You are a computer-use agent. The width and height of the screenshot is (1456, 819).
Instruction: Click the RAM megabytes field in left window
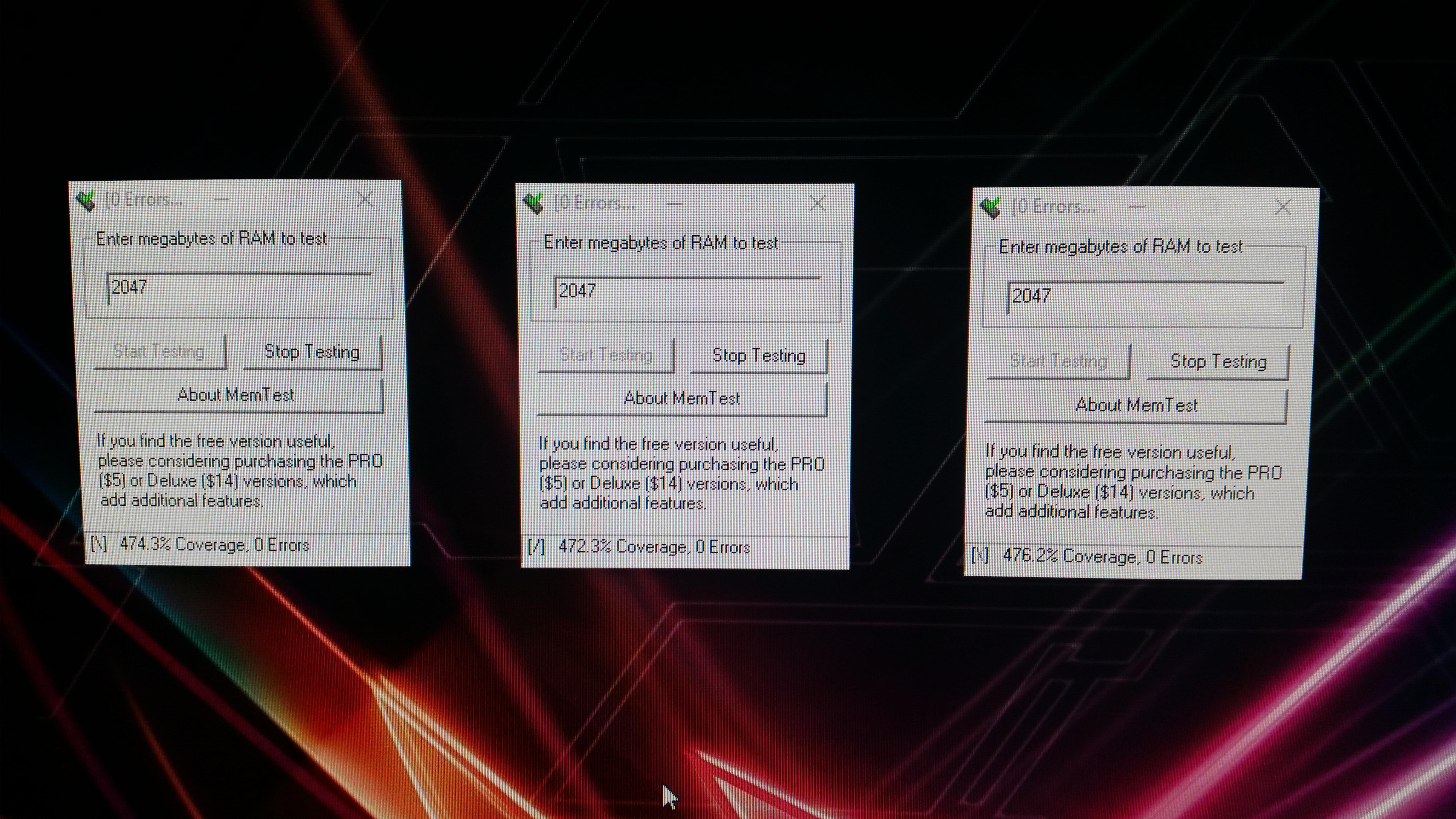[x=239, y=288]
